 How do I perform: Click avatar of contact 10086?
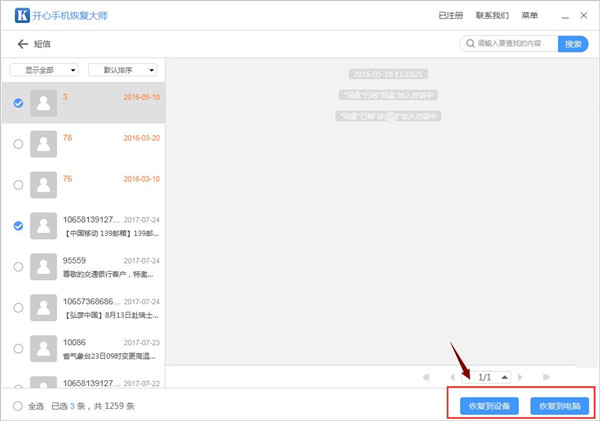[43, 349]
